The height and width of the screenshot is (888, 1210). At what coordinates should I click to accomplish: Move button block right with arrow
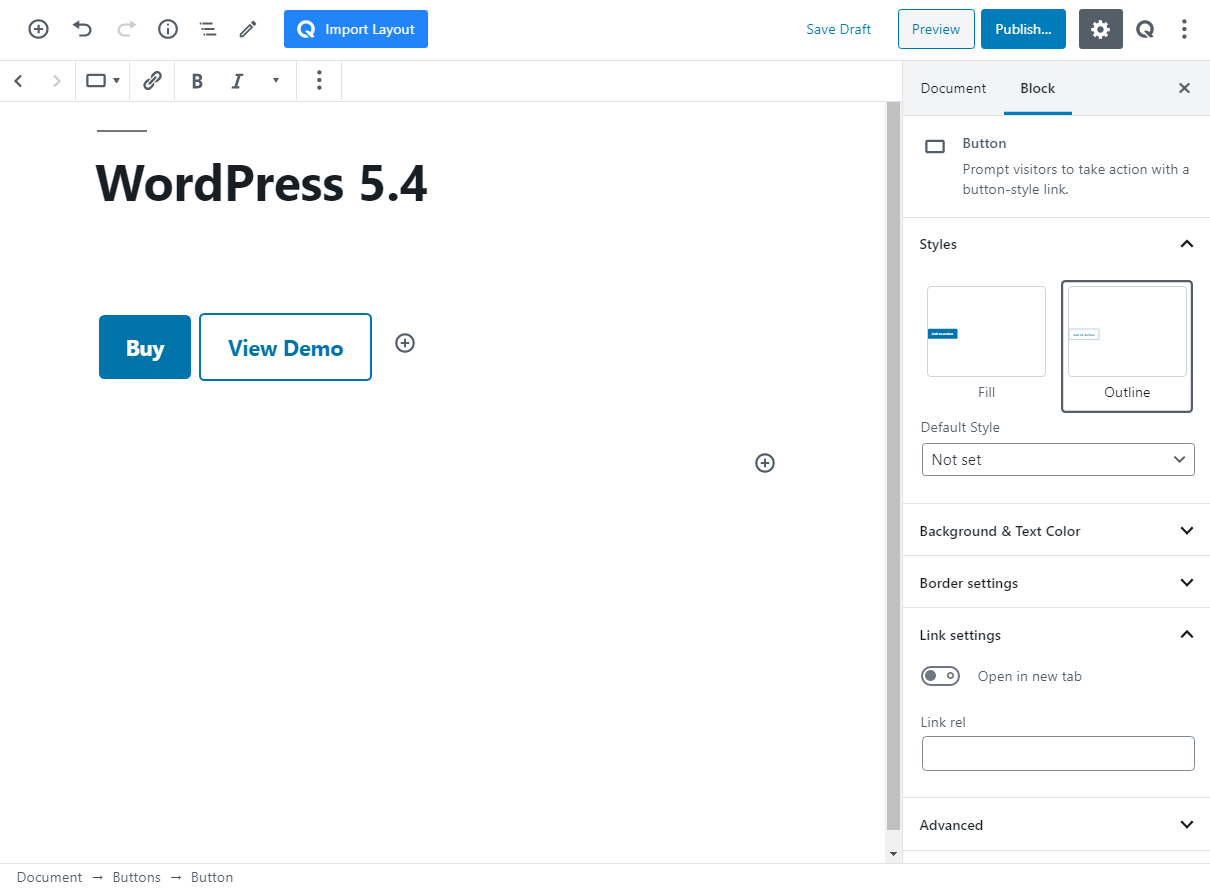[x=56, y=81]
